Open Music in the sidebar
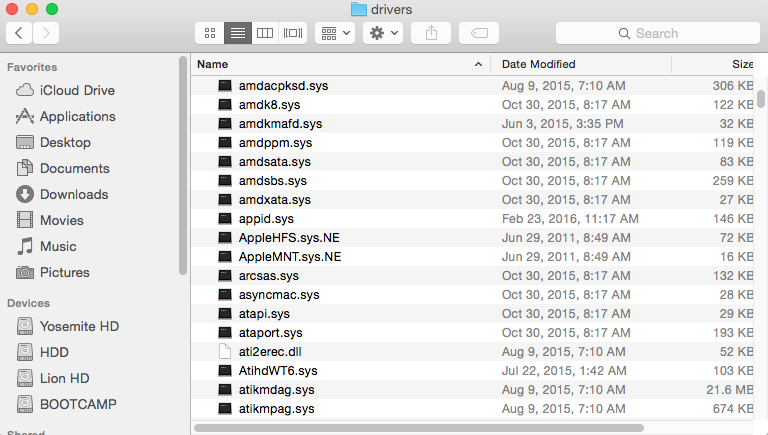Viewport: 768px width, 435px height. click(46, 246)
